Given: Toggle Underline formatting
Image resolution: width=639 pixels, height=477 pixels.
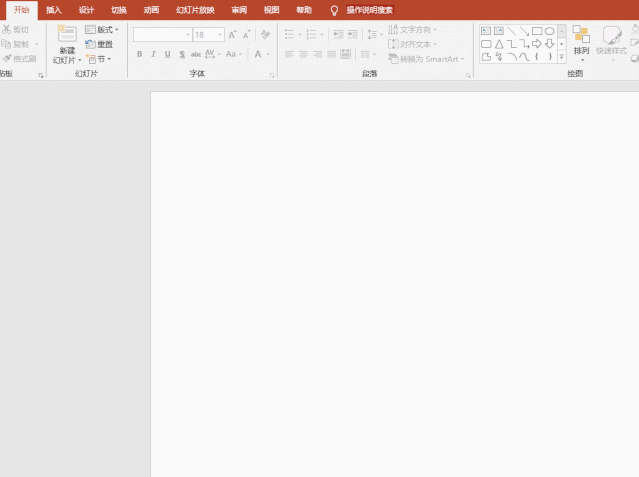Looking at the screenshot, I should 167,54.
